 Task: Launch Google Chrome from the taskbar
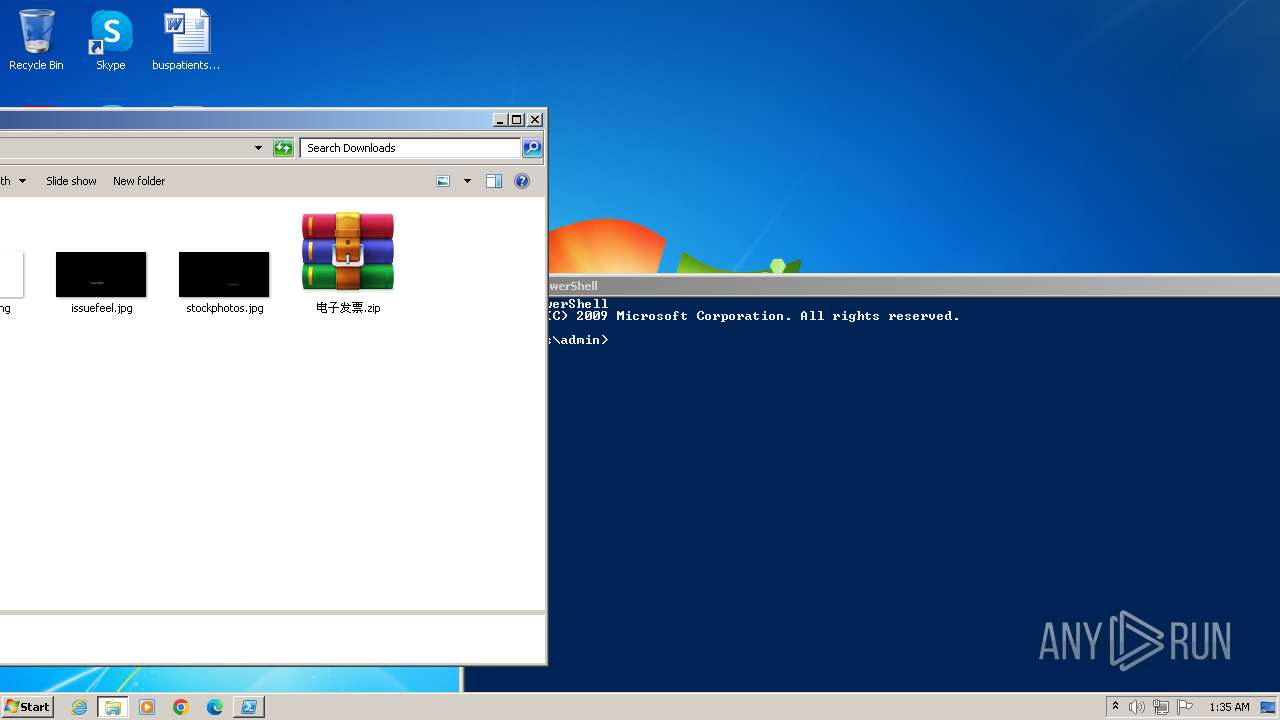[181, 707]
